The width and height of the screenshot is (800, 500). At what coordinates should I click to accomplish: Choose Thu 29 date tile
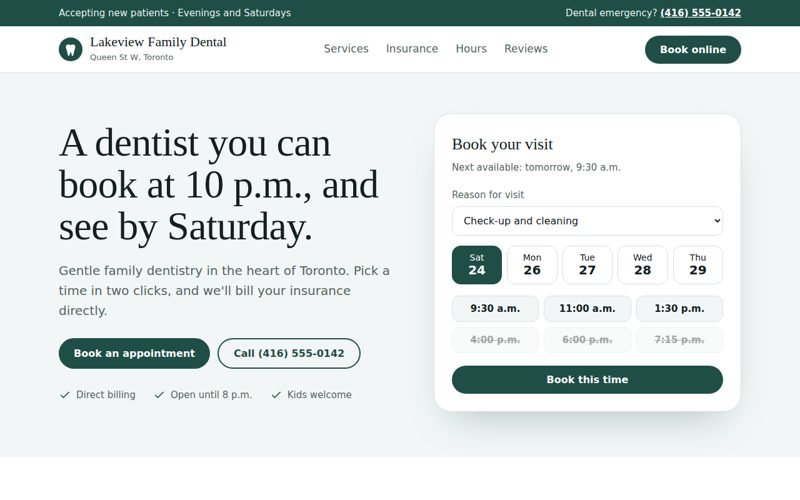point(698,265)
